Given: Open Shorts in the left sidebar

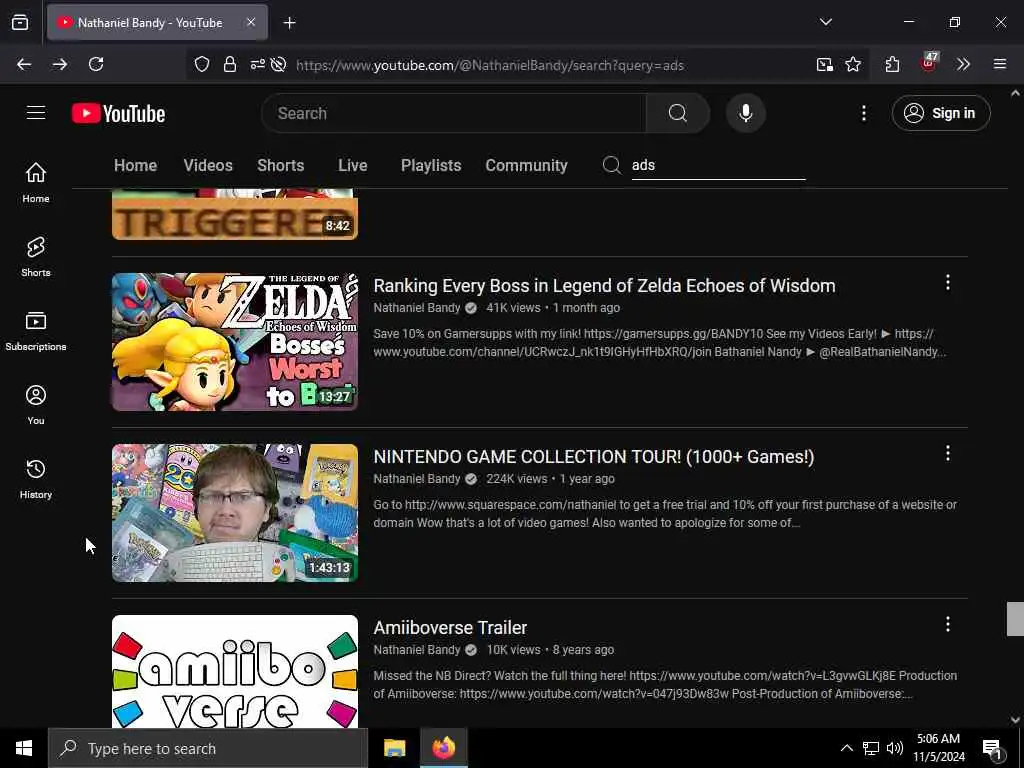Looking at the screenshot, I should click(36, 257).
